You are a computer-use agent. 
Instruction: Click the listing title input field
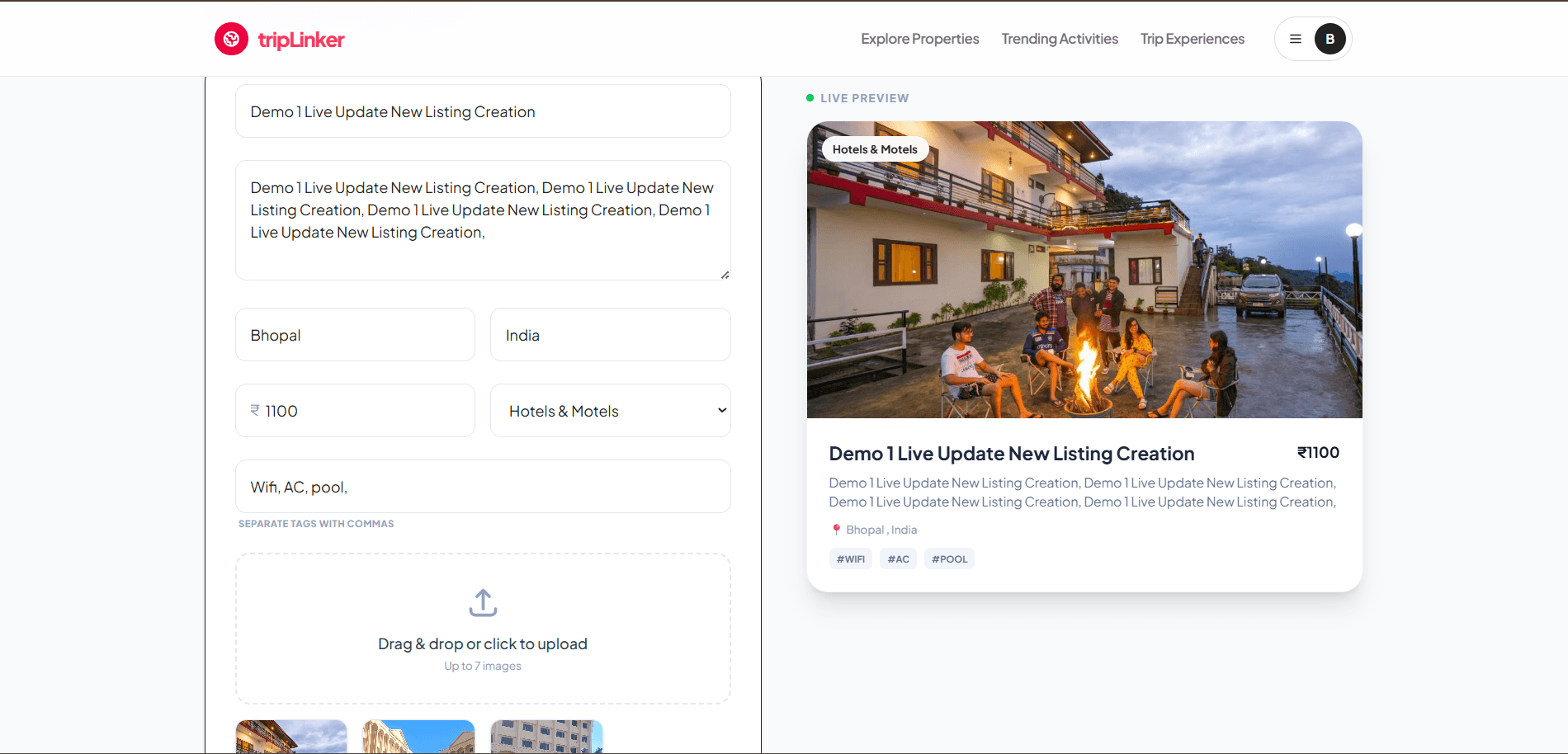point(483,111)
